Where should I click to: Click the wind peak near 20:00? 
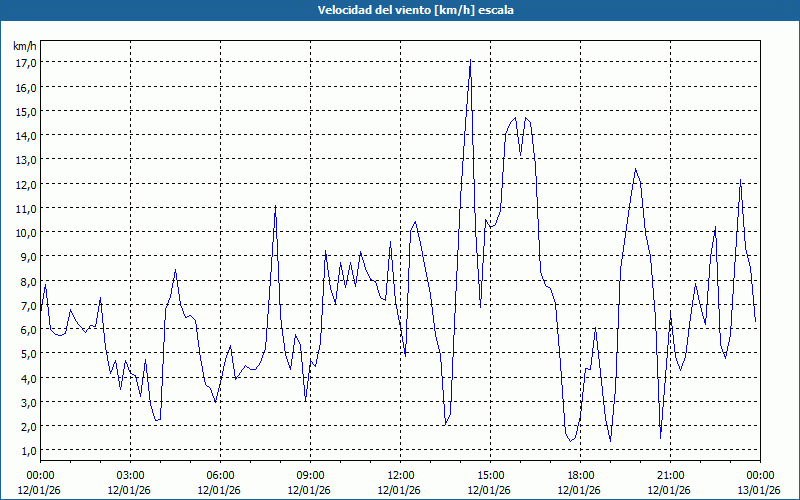(x=635, y=169)
